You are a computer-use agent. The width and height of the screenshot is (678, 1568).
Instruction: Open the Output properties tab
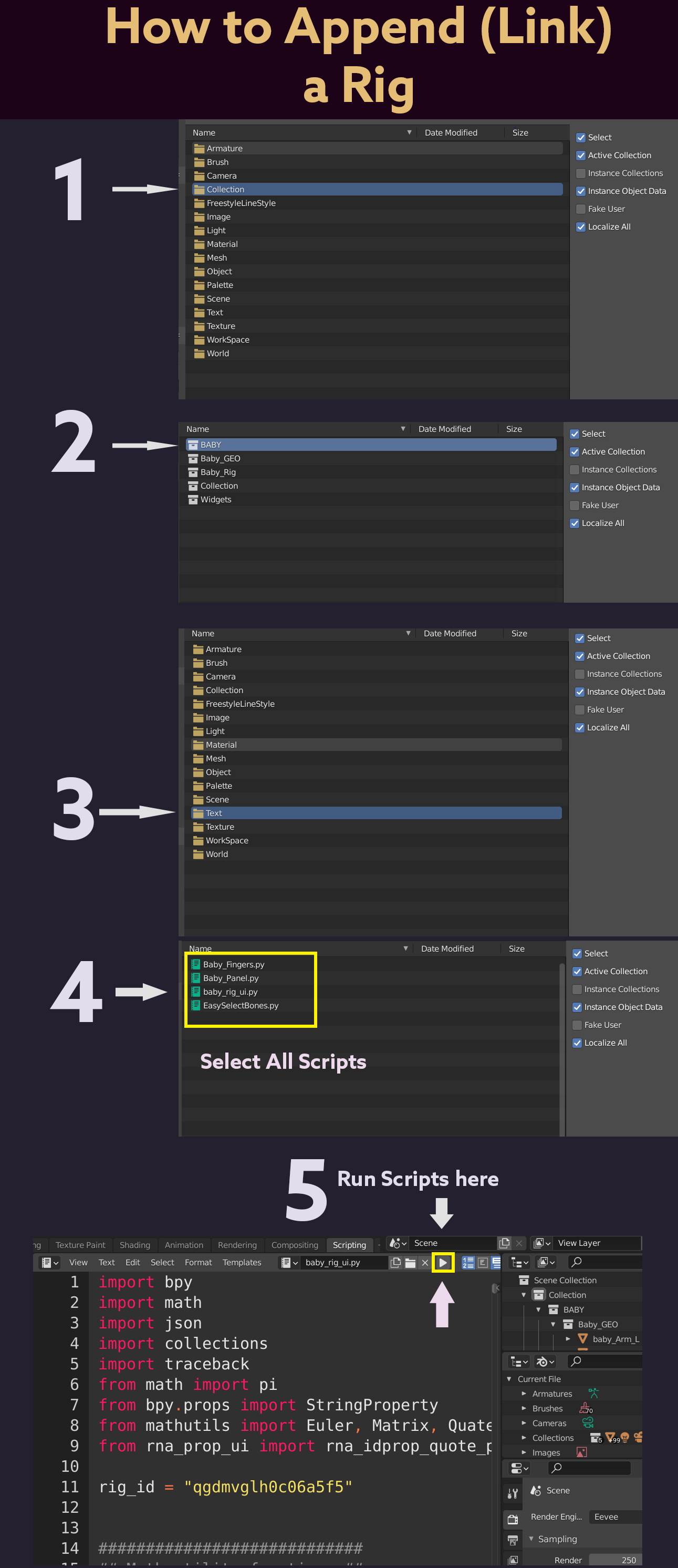pyautogui.click(x=513, y=1540)
